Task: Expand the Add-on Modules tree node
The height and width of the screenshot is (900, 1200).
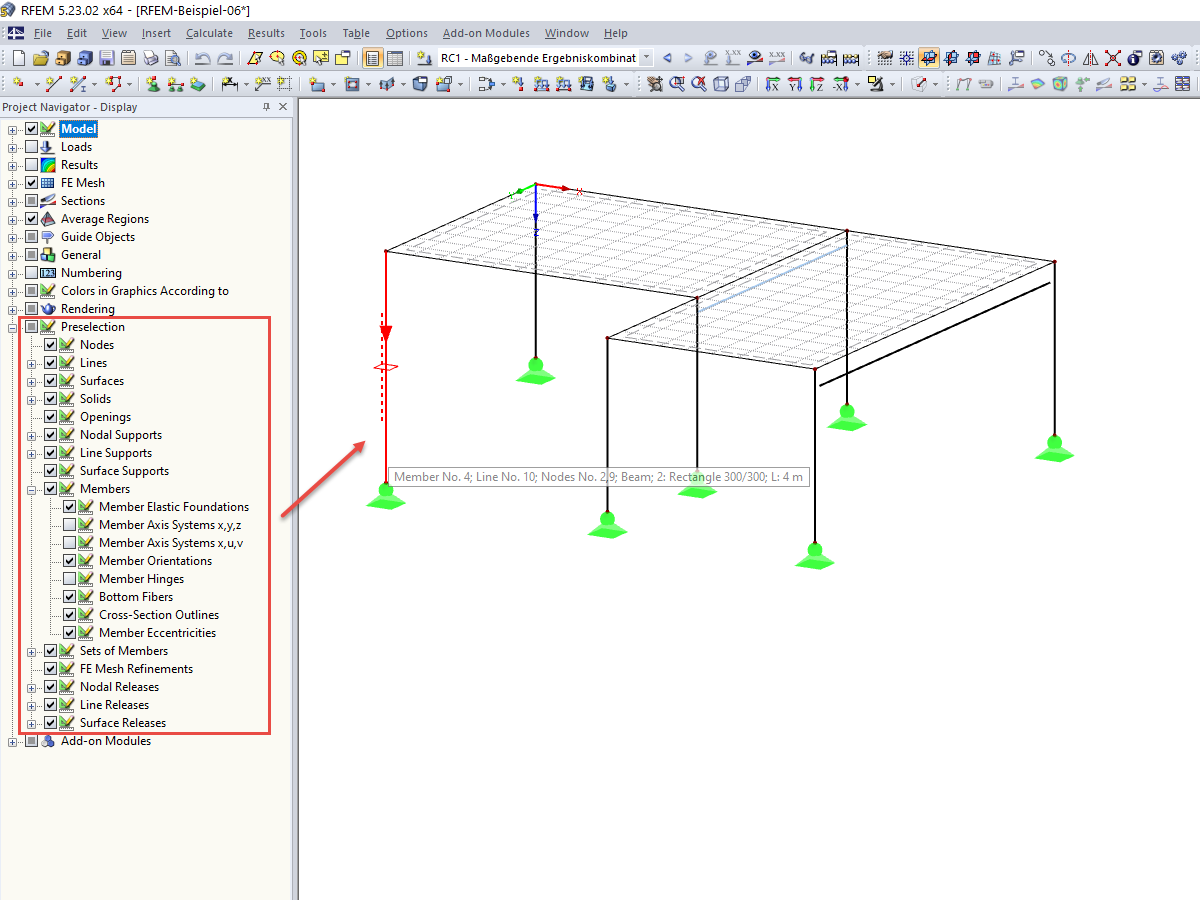Action: point(13,741)
